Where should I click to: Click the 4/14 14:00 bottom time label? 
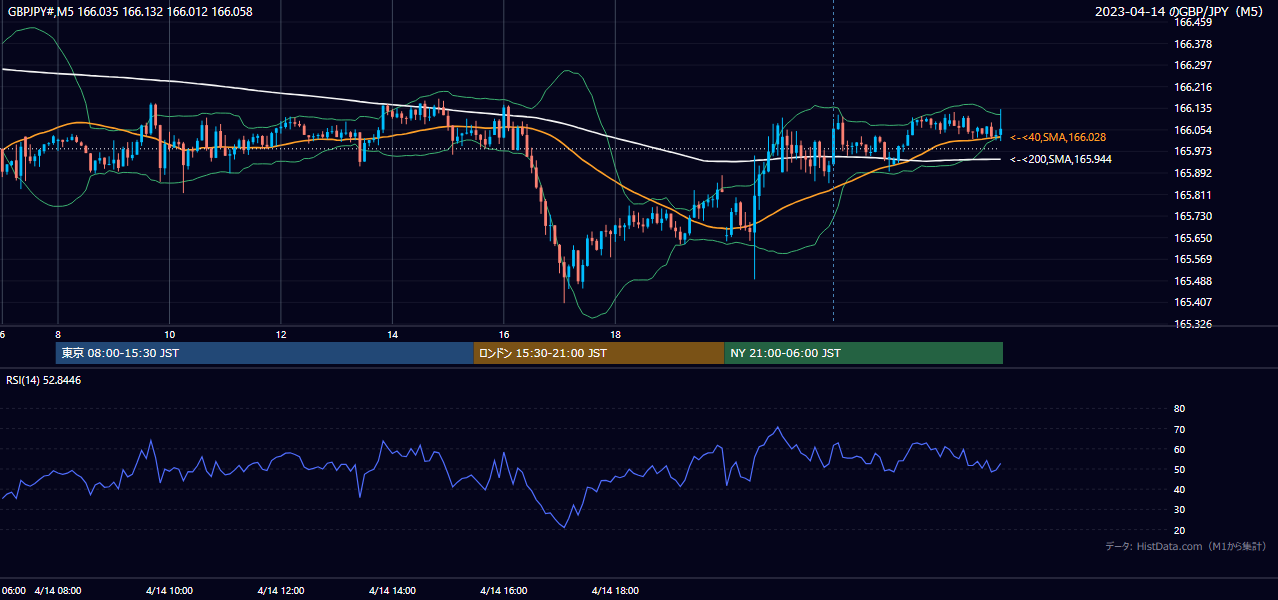point(392,590)
